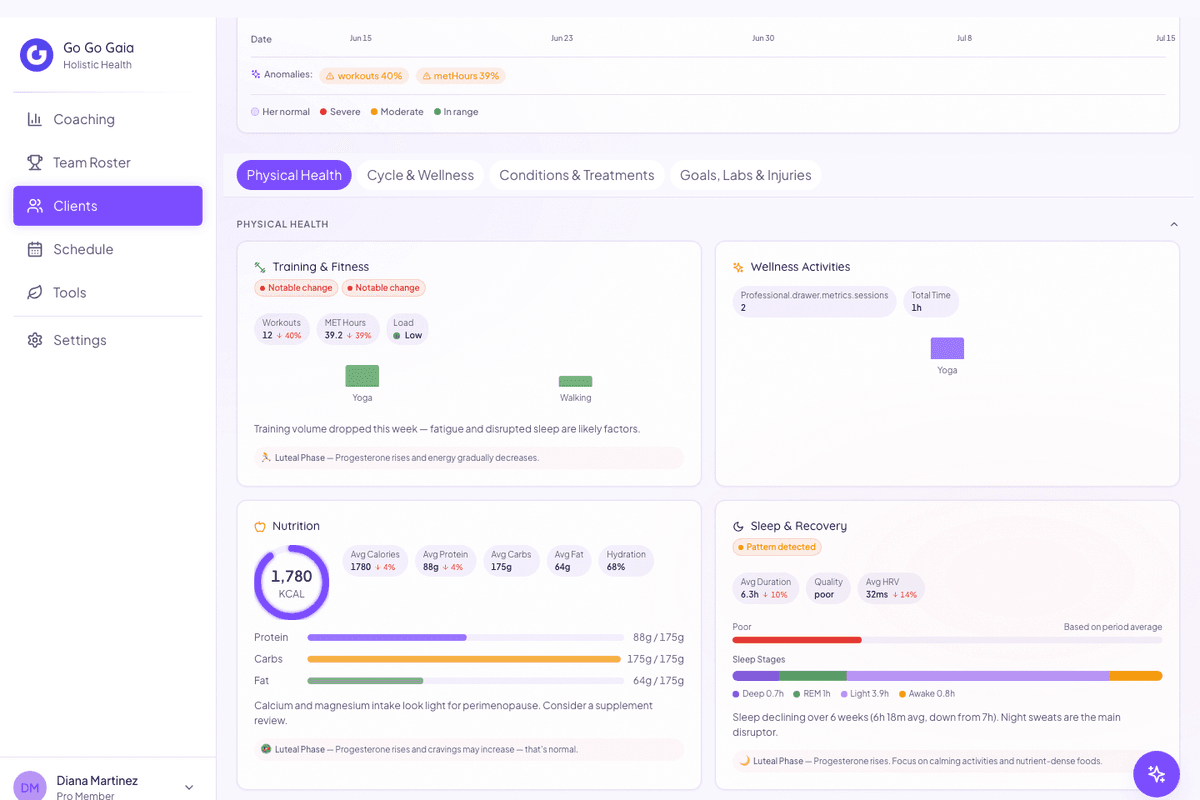Click the red Poor sleep quality bar
1200x800 pixels.
point(797,640)
